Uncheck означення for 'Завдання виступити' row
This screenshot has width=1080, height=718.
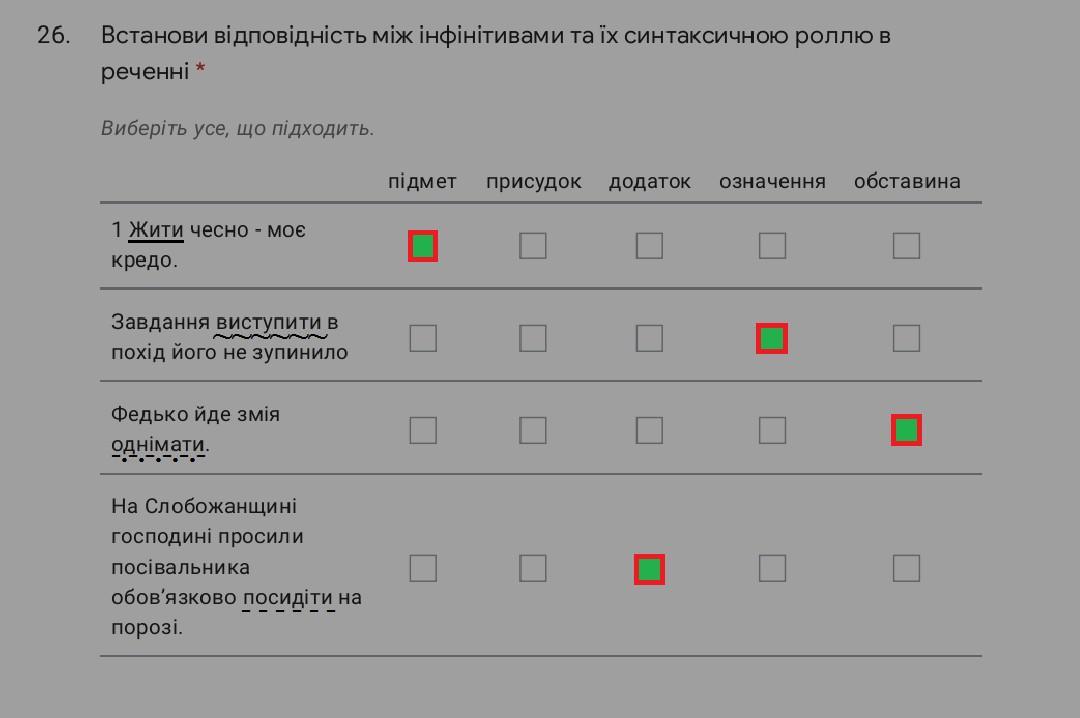tap(772, 338)
